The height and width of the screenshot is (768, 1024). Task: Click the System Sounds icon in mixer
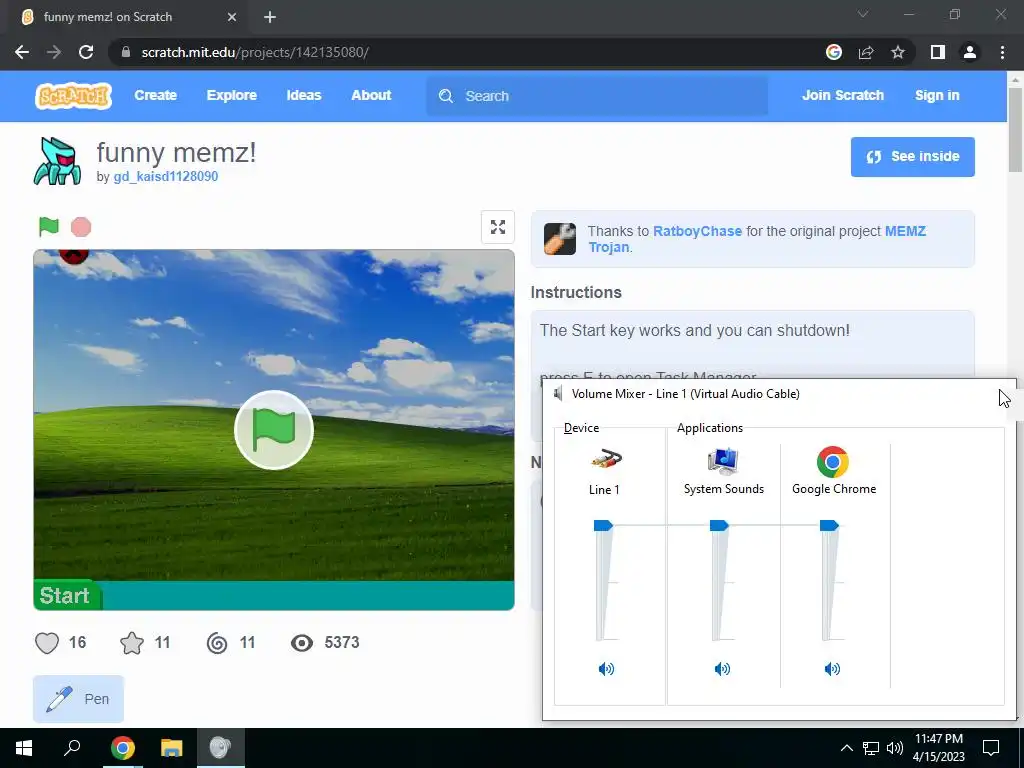[x=723, y=461]
